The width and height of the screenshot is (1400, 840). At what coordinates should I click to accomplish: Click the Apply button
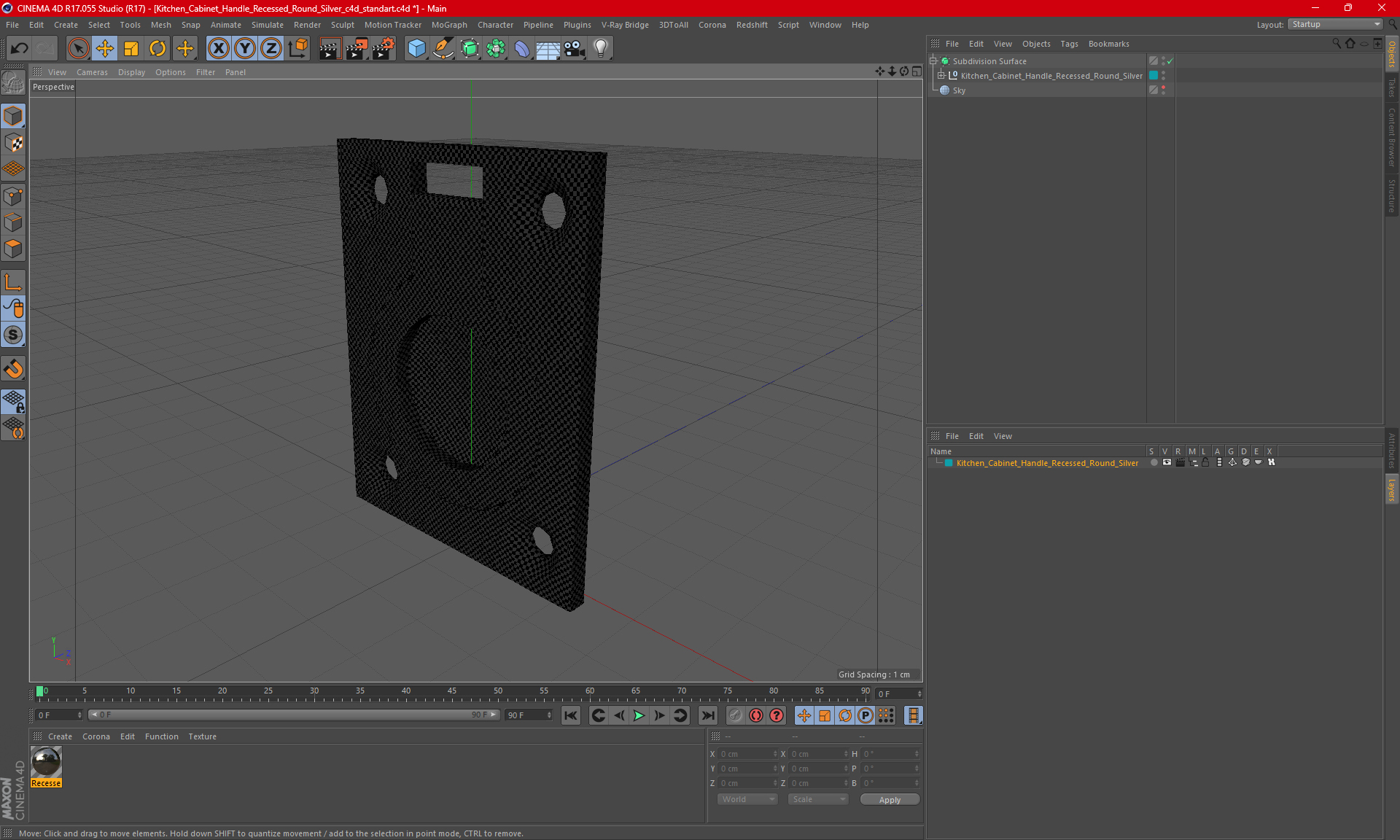click(890, 800)
